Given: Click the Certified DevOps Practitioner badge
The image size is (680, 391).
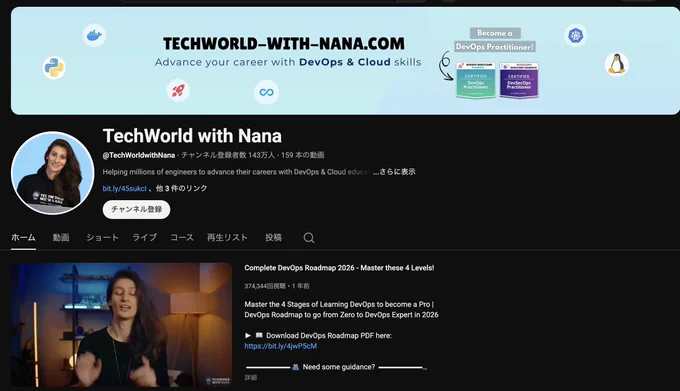Looking at the screenshot, I should pos(476,80).
